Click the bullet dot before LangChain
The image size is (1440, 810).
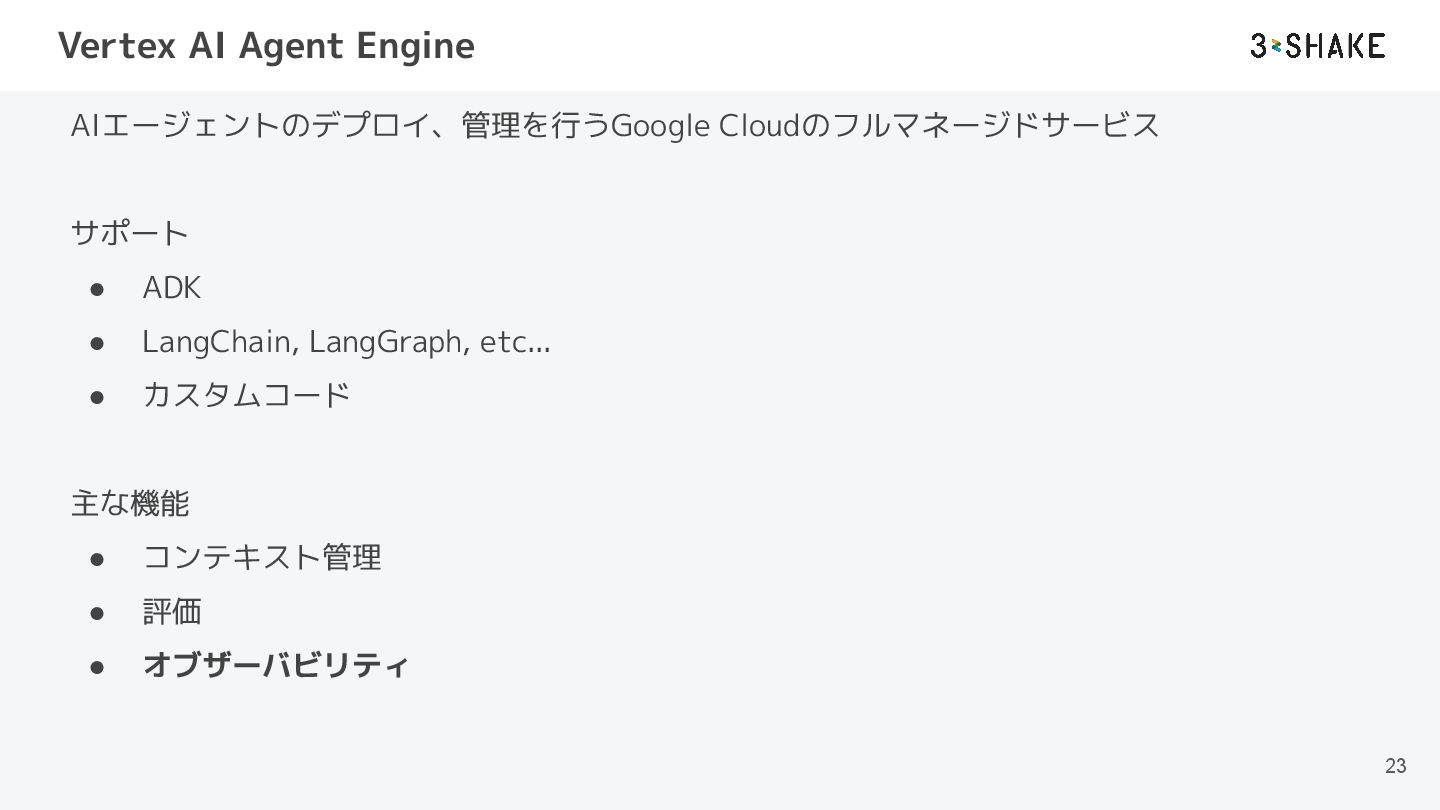[97, 343]
